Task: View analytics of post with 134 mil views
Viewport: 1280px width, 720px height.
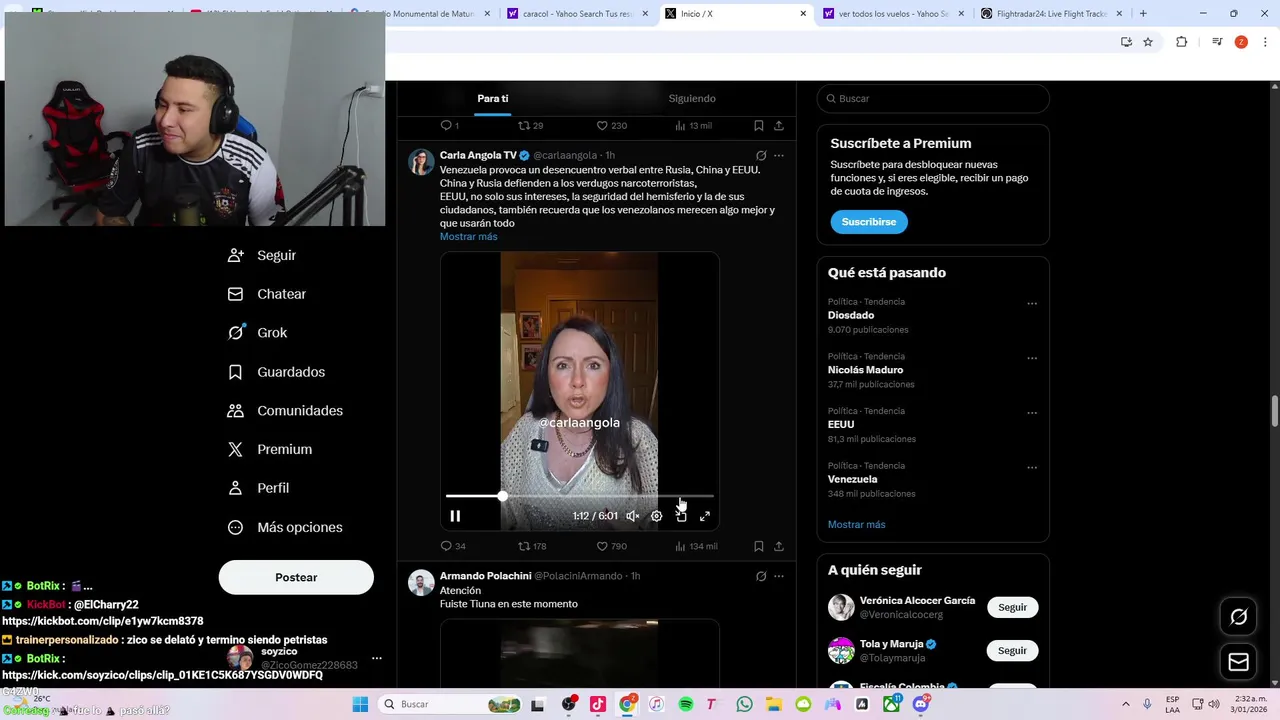Action: point(696,546)
